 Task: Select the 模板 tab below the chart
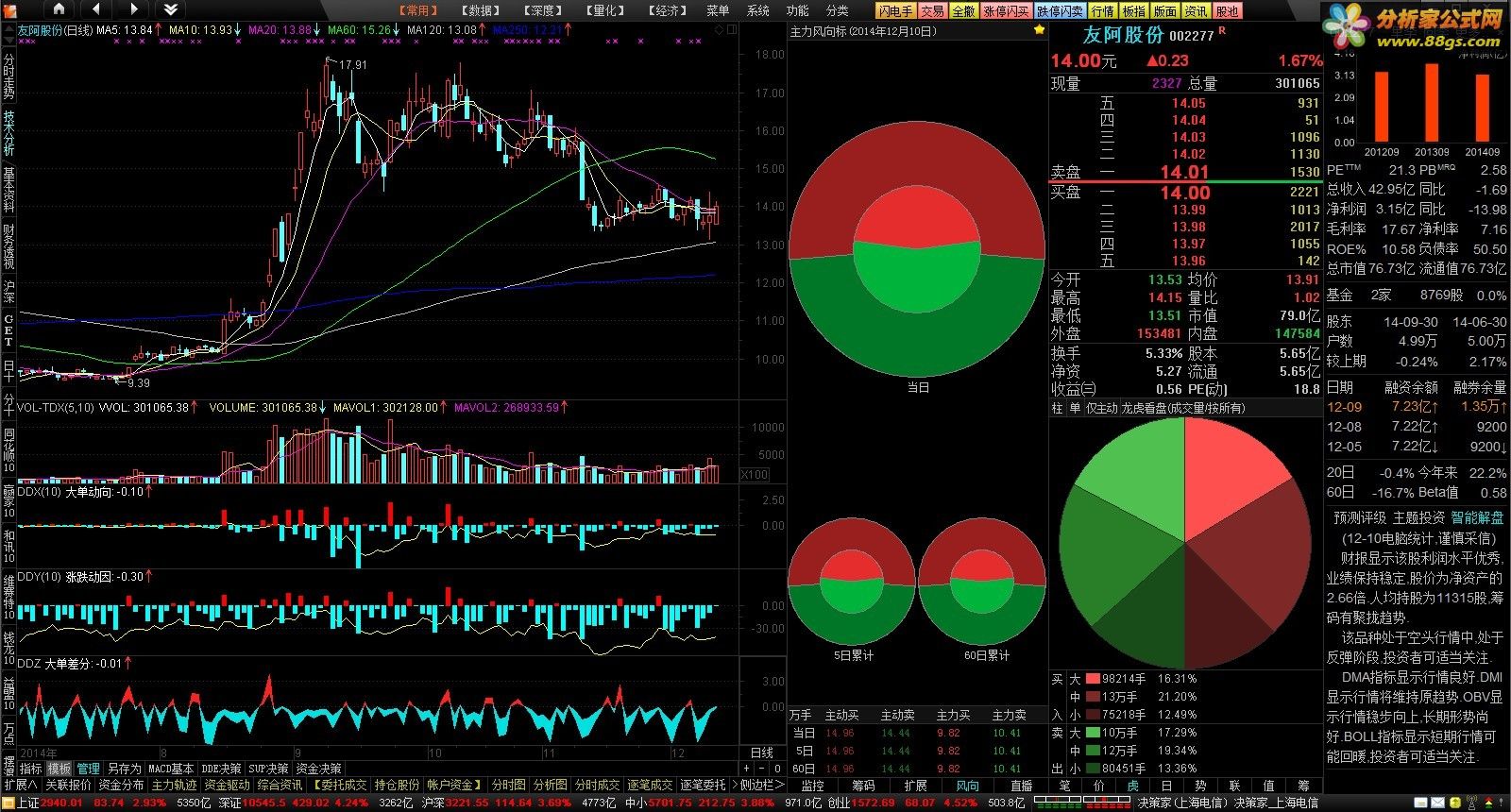59,769
